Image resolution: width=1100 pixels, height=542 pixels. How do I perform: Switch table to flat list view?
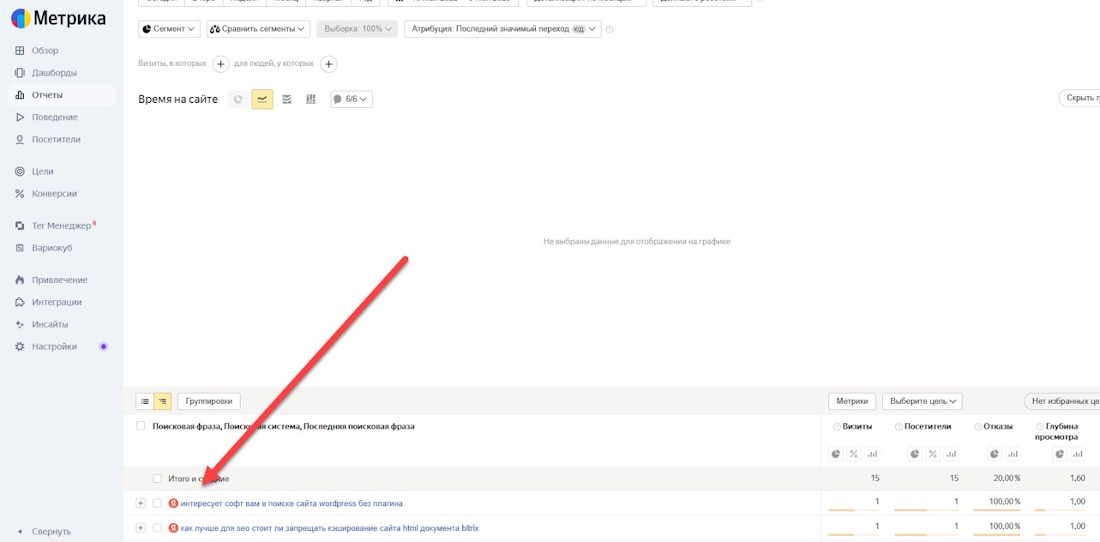[x=145, y=401]
